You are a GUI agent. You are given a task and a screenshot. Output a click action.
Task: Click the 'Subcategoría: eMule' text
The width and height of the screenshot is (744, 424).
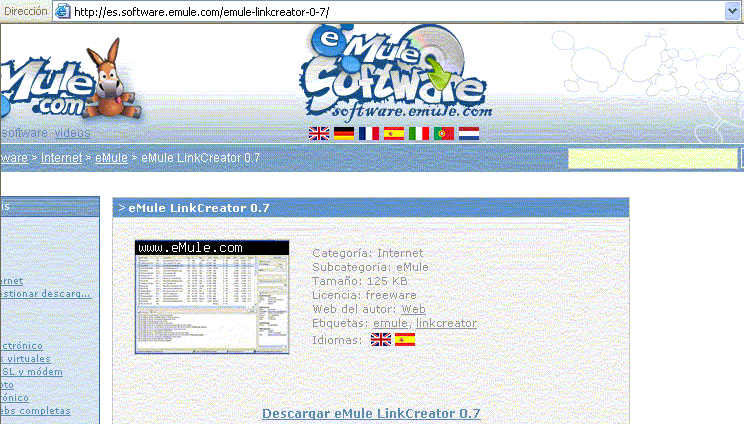(371, 267)
